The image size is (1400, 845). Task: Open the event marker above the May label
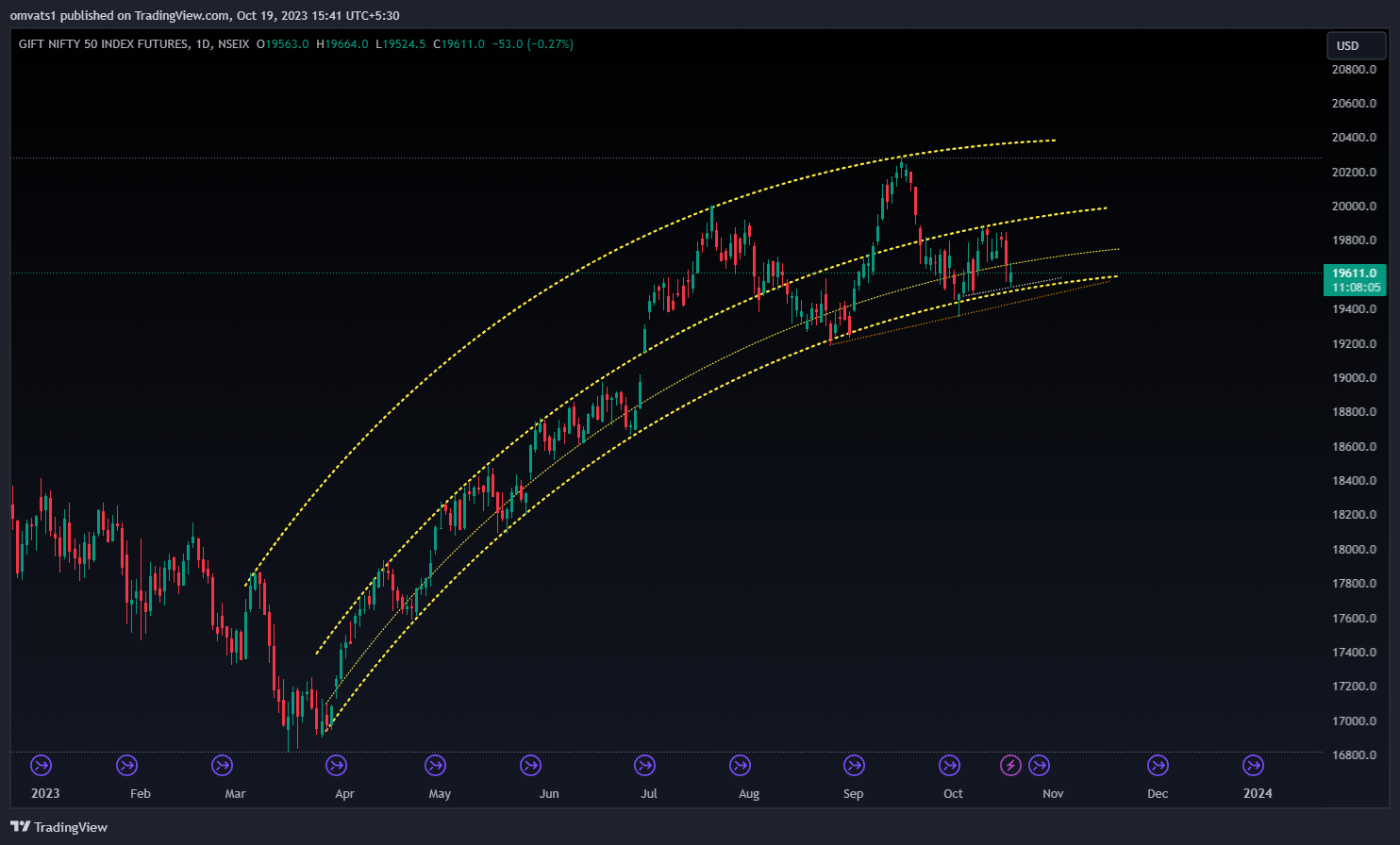(x=435, y=765)
